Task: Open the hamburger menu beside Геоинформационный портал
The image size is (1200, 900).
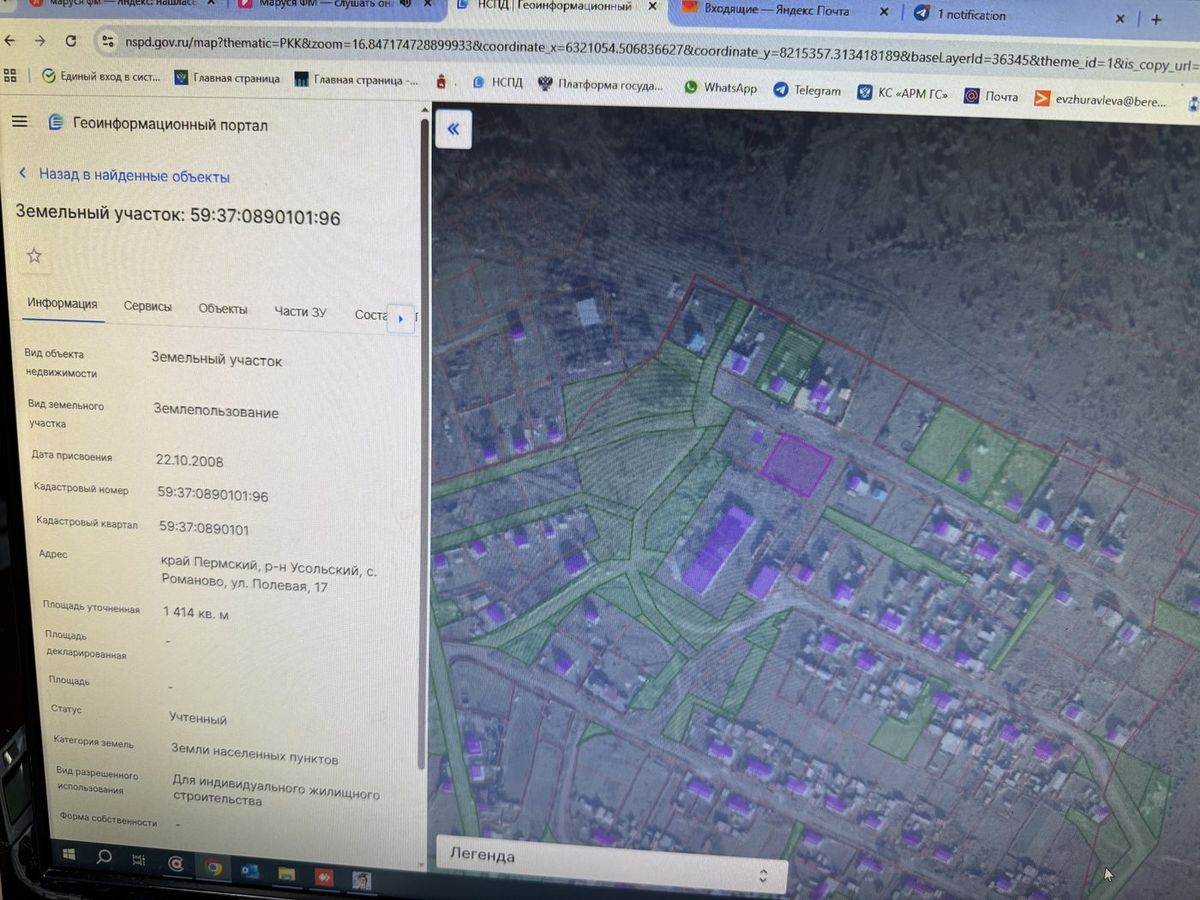Action: coord(20,121)
